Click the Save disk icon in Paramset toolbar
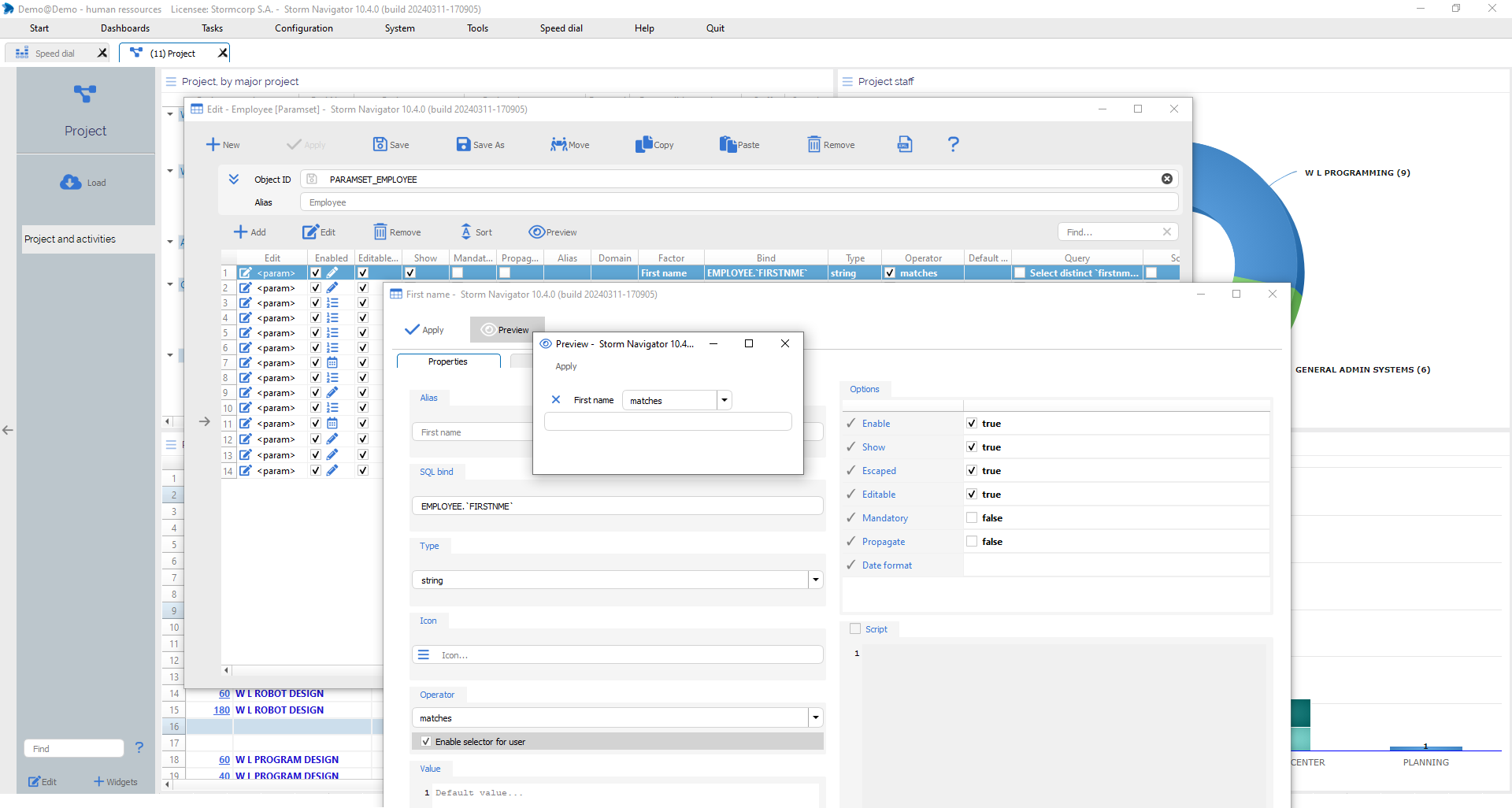1512x808 pixels. coord(380,144)
